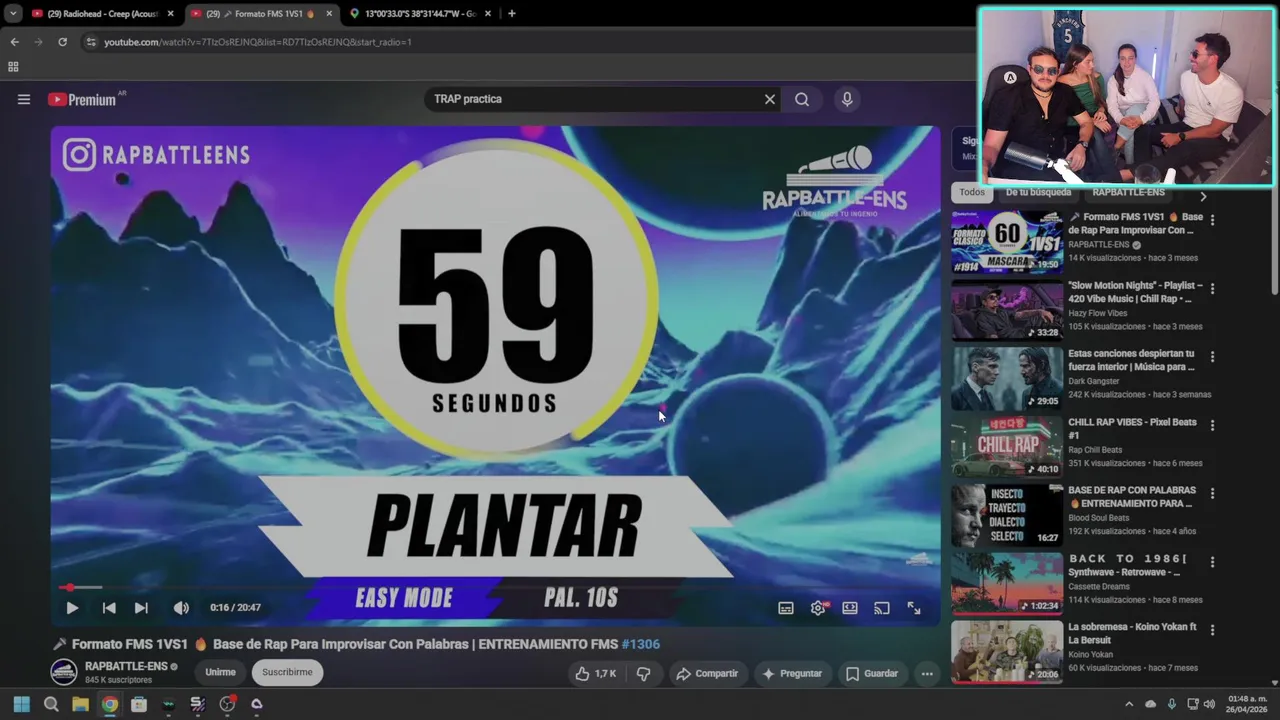Cast the video with play on TV icon
This screenshot has width=1280, height=720.
tap(881, 608)
